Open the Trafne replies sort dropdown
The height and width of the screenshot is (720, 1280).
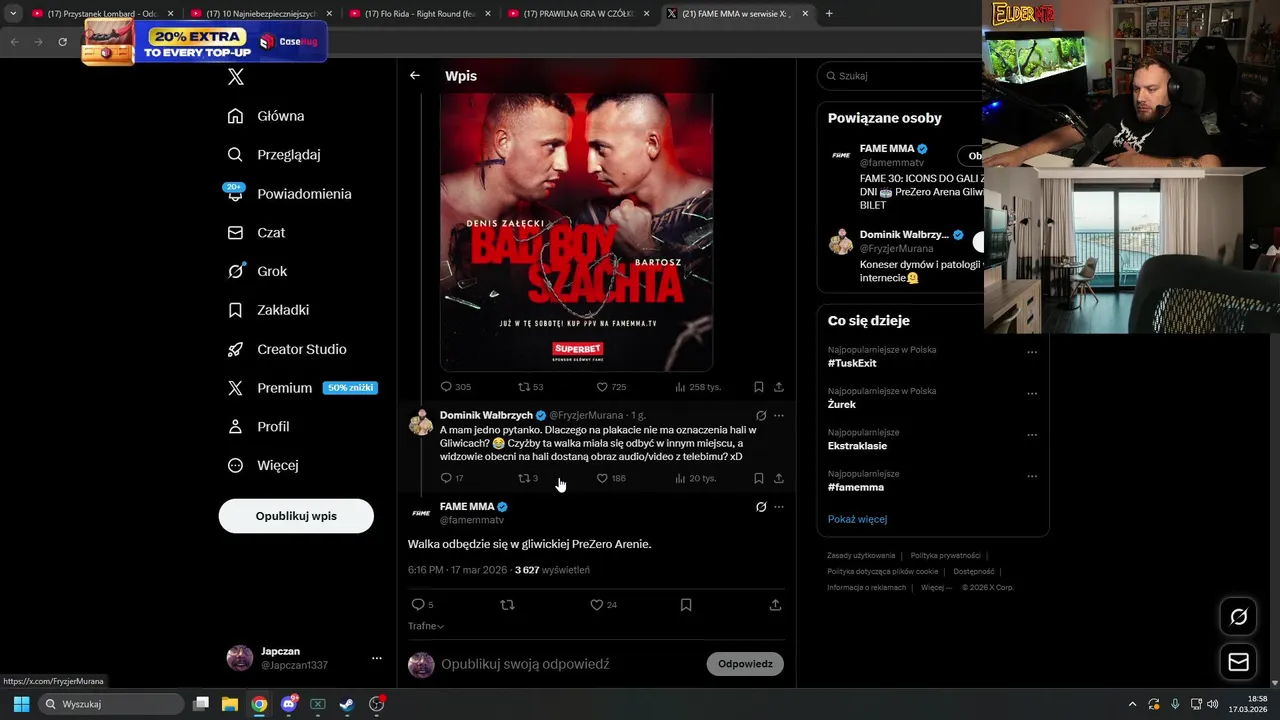point(426,626)
